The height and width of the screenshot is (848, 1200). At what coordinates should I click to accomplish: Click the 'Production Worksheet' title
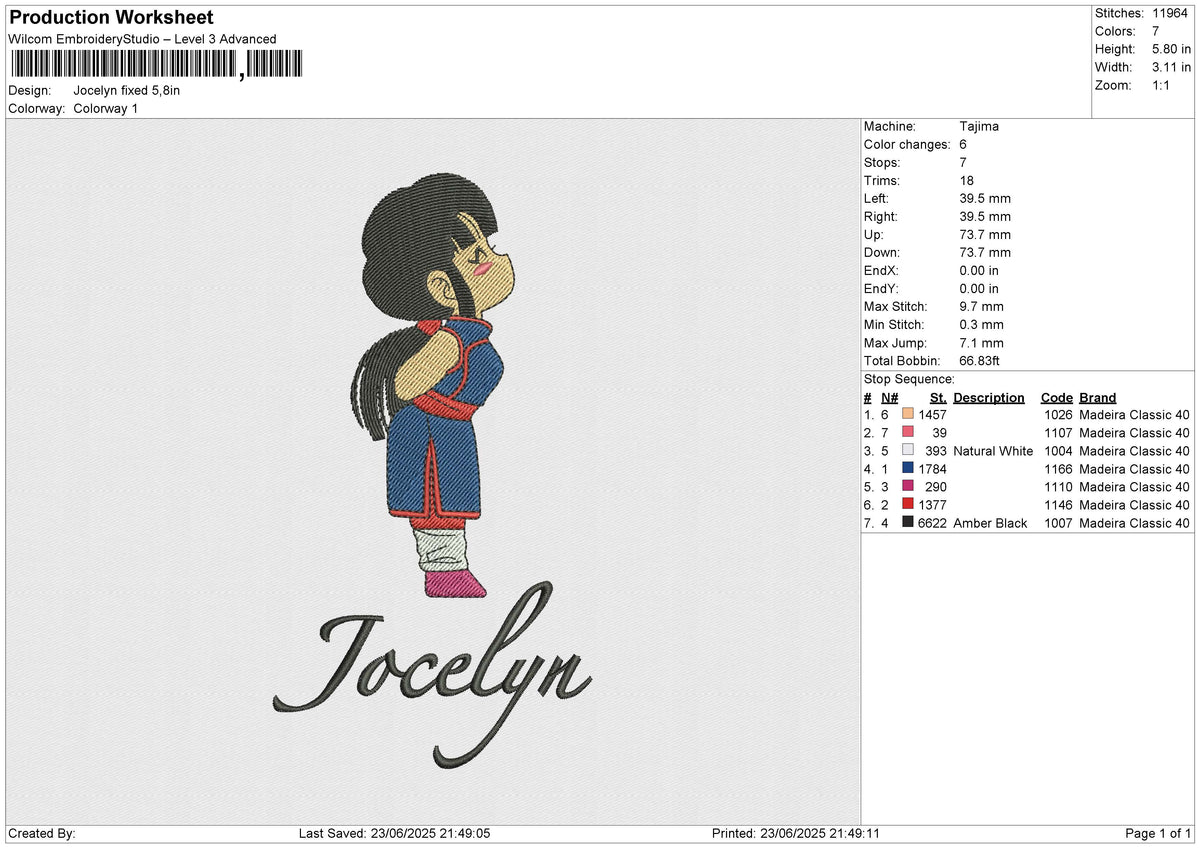[111, 18]
